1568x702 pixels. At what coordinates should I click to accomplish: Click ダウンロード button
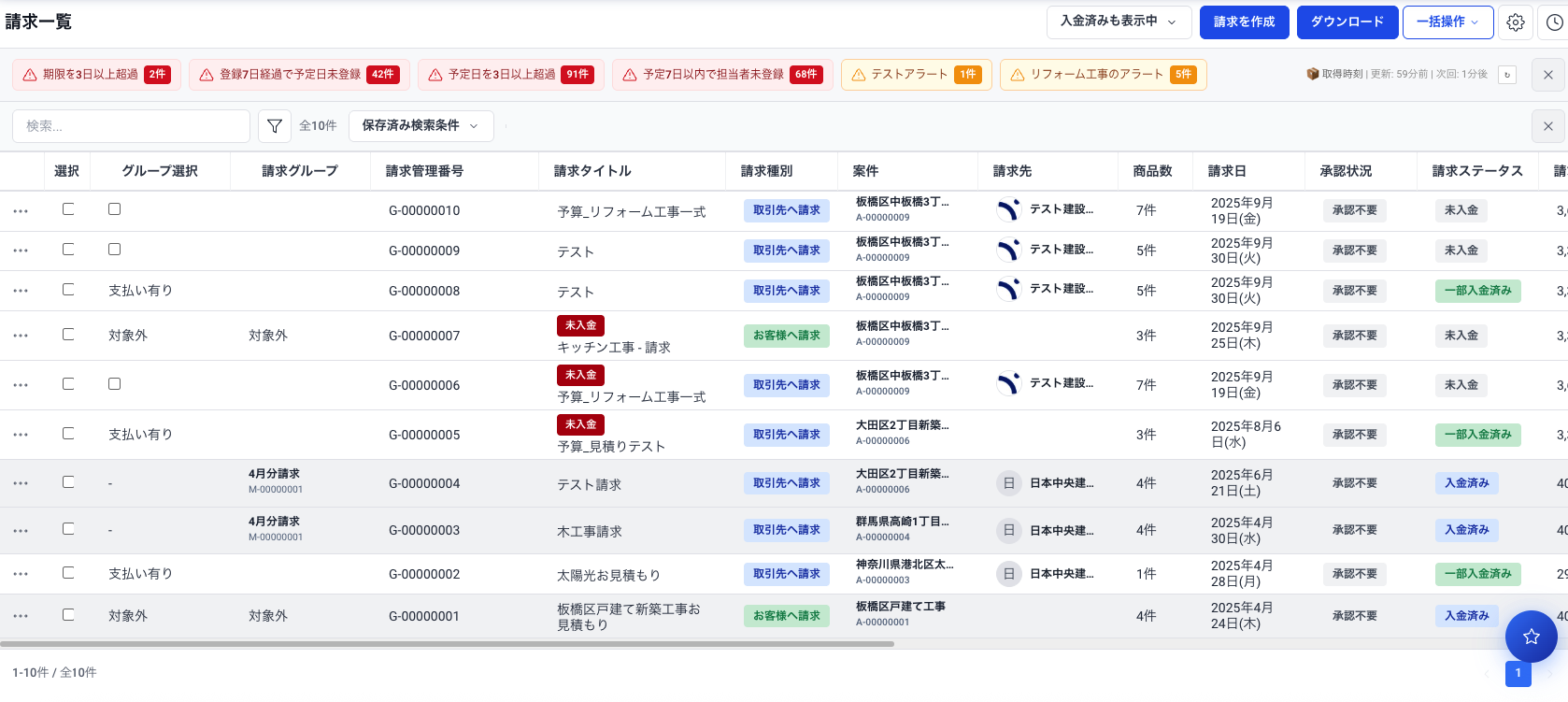[x=1347, y=22]
